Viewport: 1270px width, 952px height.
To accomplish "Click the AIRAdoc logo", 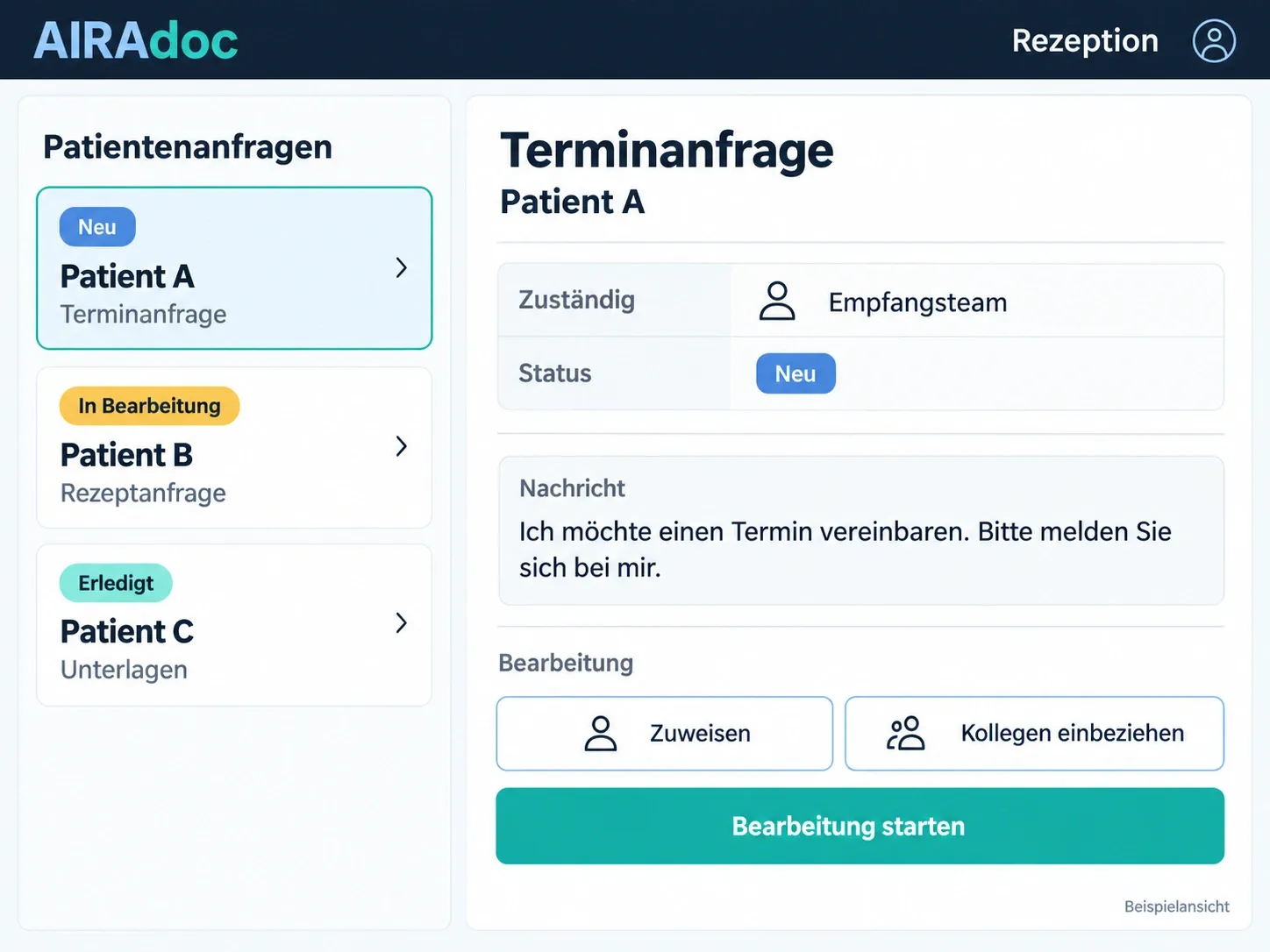I will [136, 40].
